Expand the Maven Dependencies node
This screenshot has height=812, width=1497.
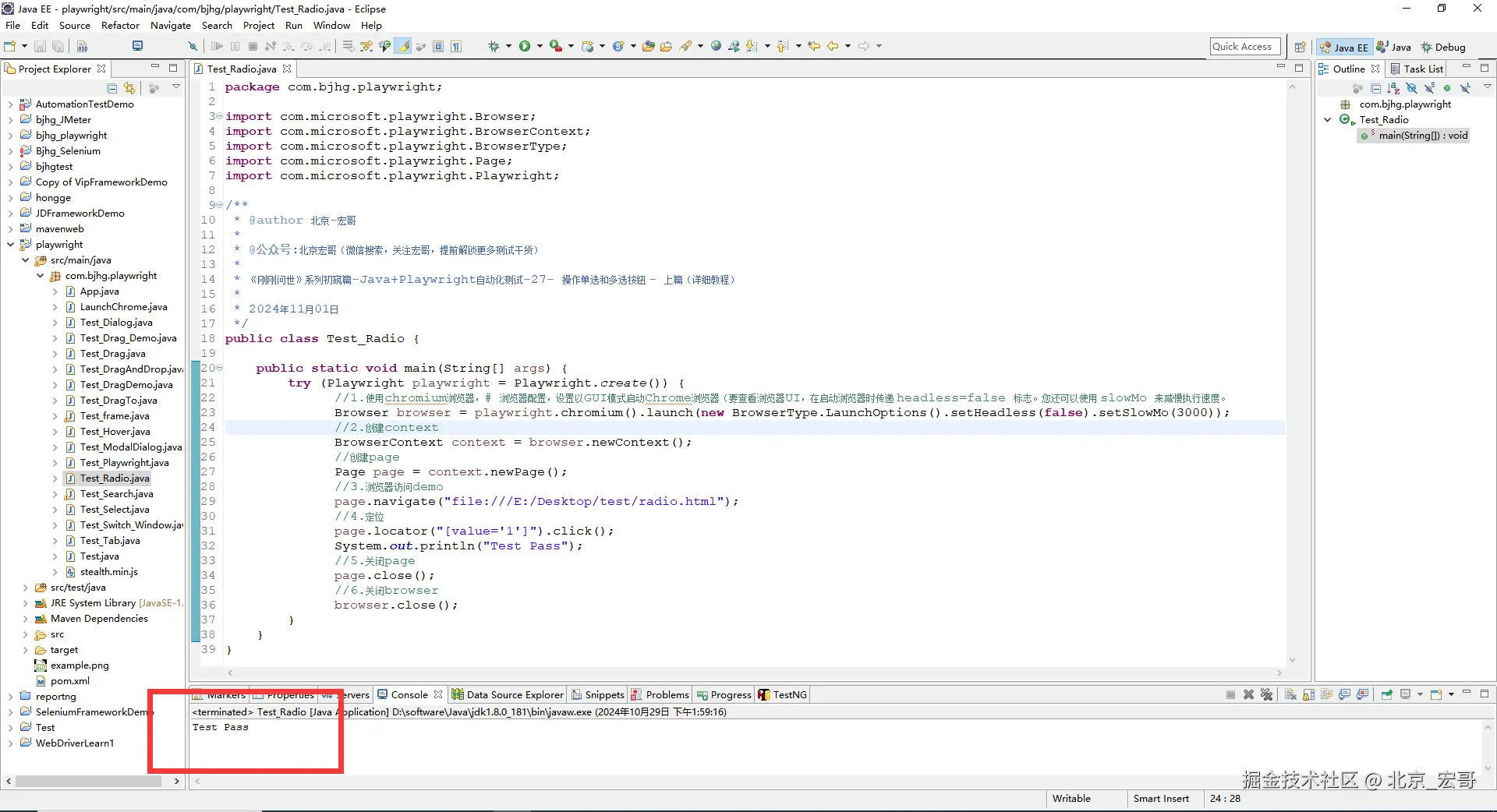click(x=26, y=619)
